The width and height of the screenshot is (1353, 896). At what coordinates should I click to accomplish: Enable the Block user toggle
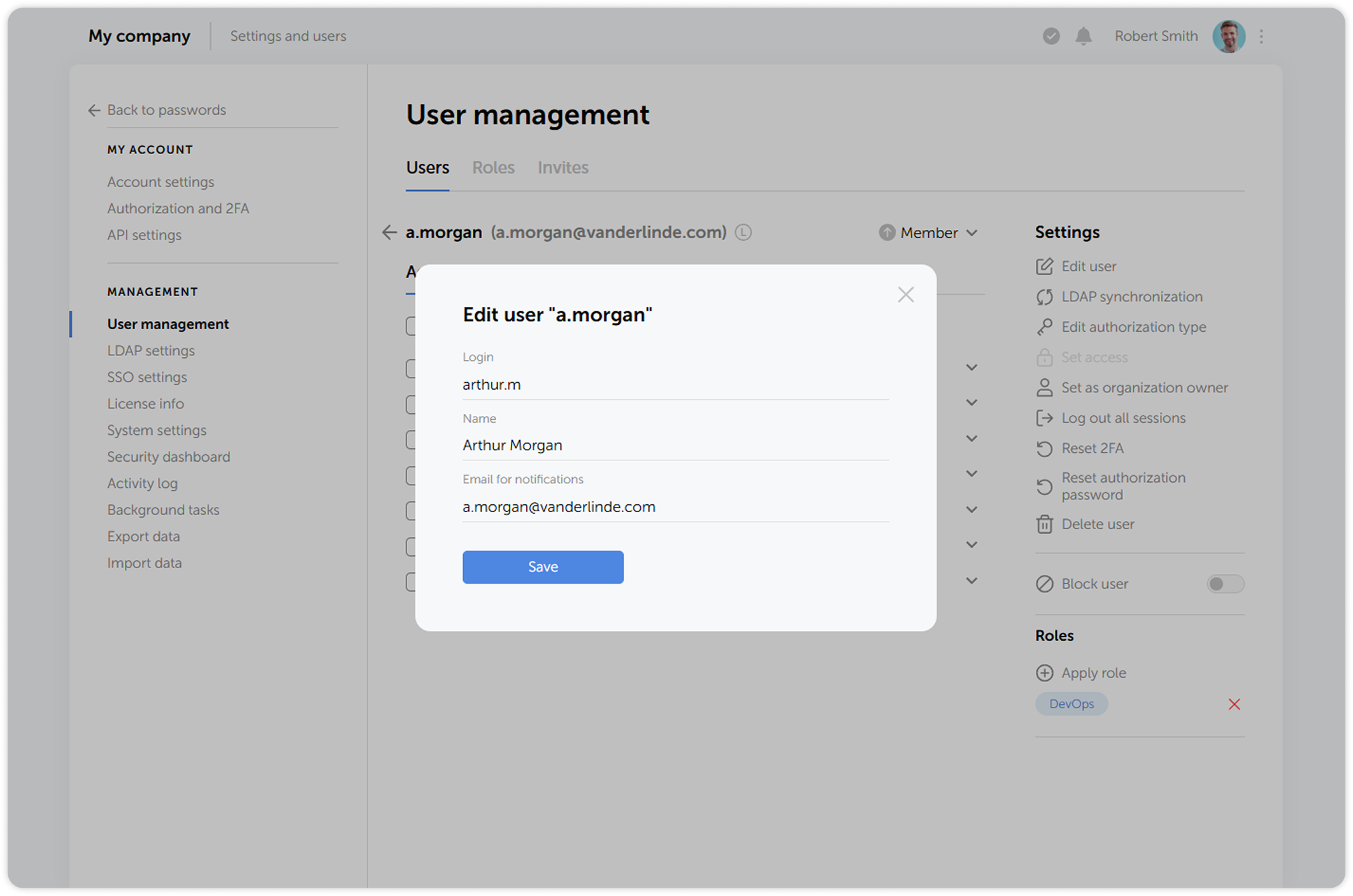coord(1224,583)
